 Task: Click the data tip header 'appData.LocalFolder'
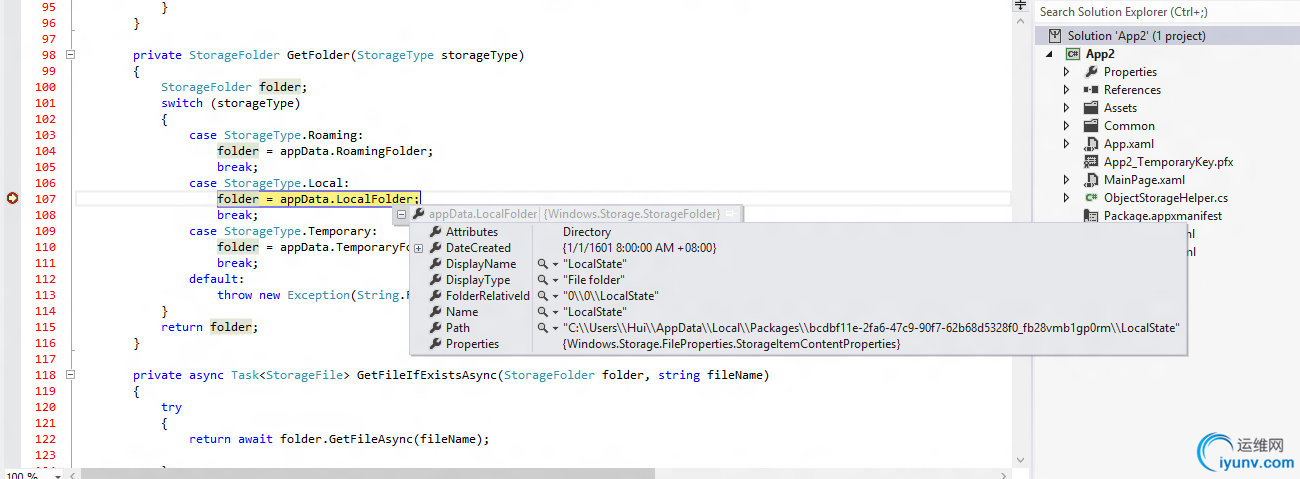coord(482,214)
